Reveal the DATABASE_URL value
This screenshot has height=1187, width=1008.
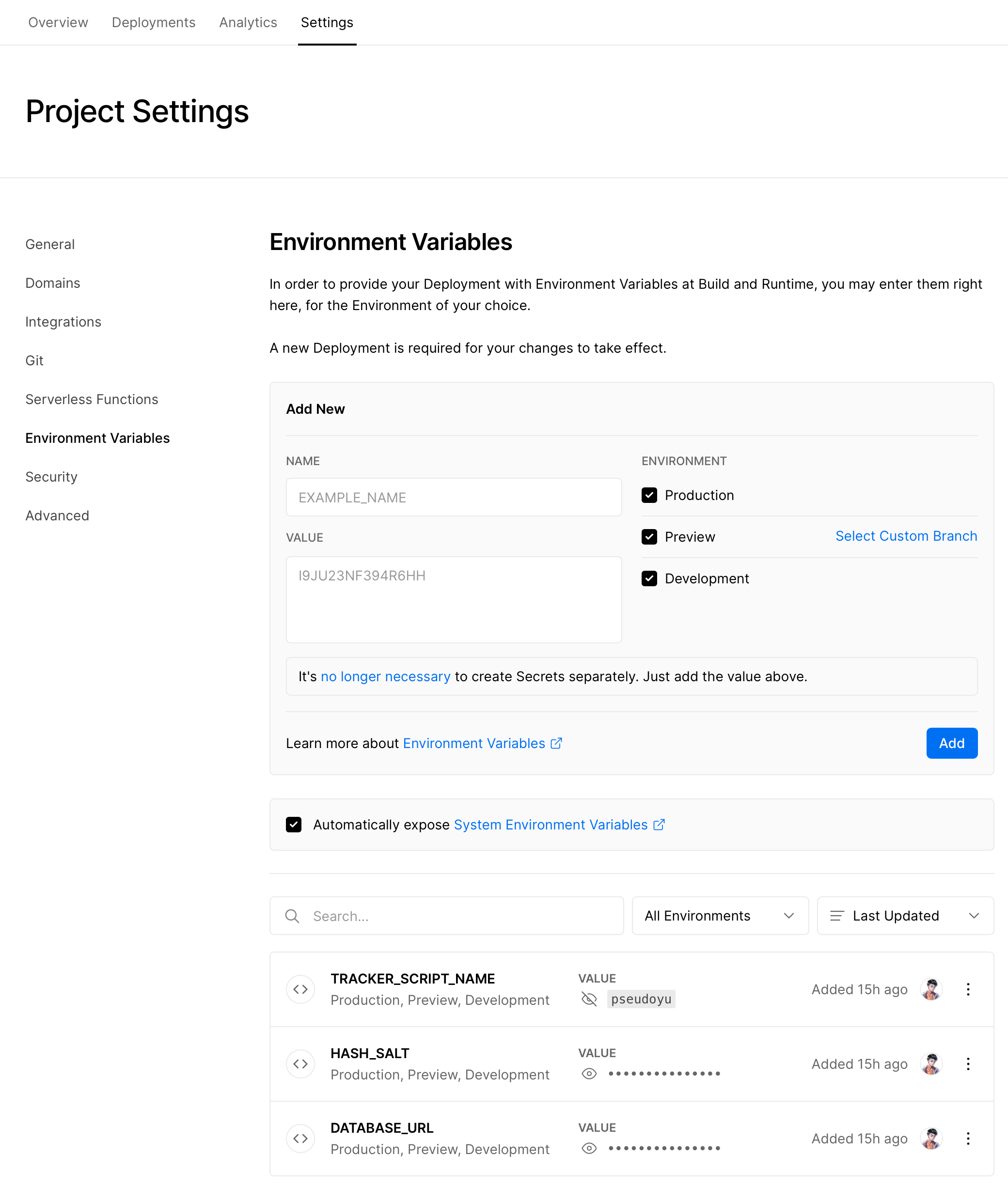point(589,1148)
